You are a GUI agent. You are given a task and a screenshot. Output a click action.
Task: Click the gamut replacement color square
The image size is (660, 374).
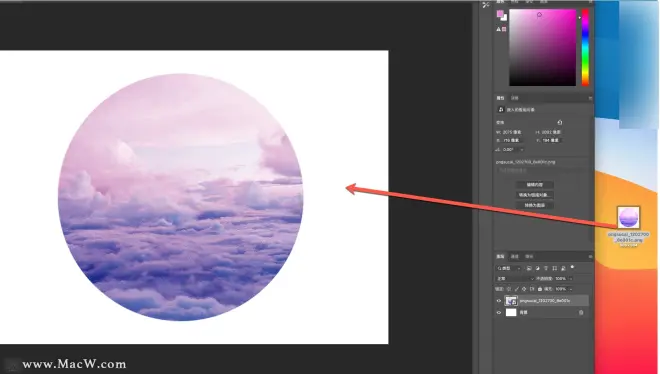504,29
